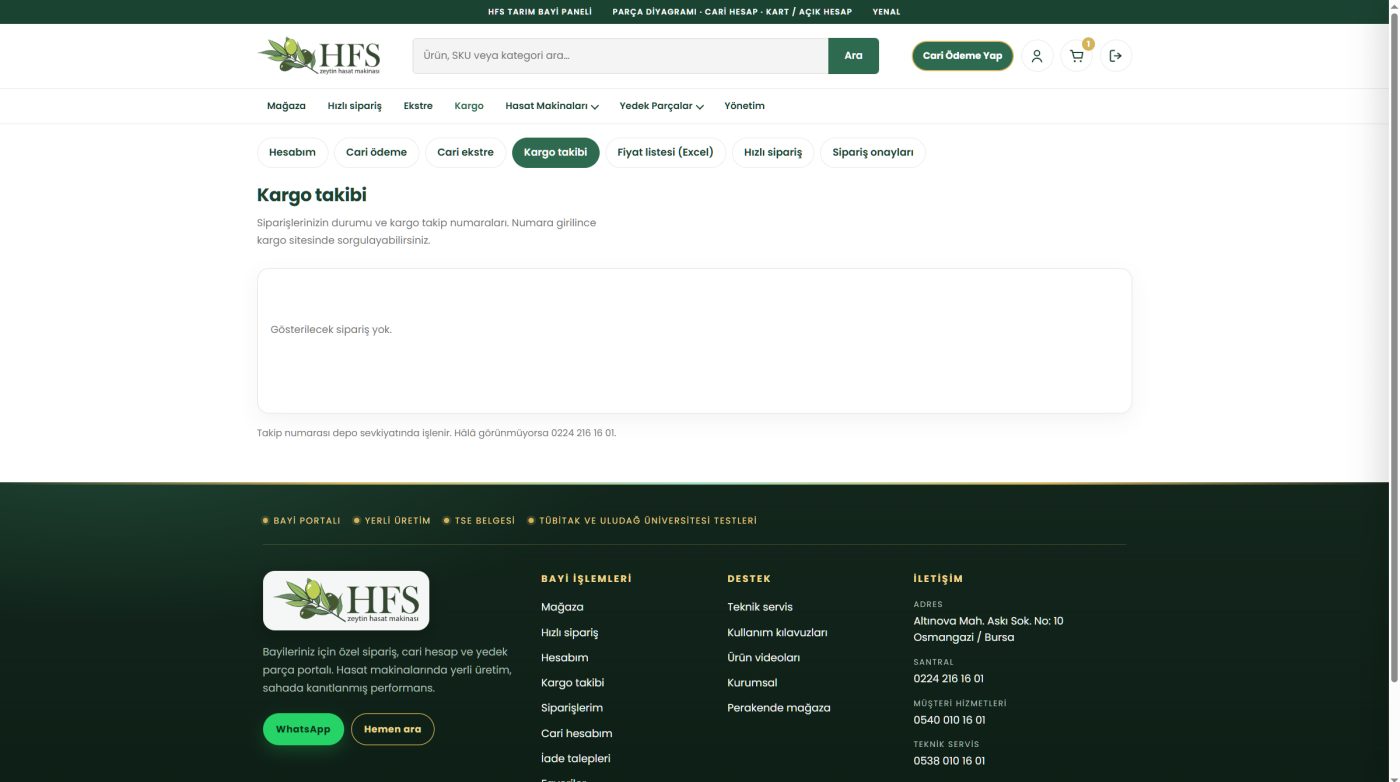Select Kargo in the navigation bar
The image size is (1400, 782).
point(469,106)
